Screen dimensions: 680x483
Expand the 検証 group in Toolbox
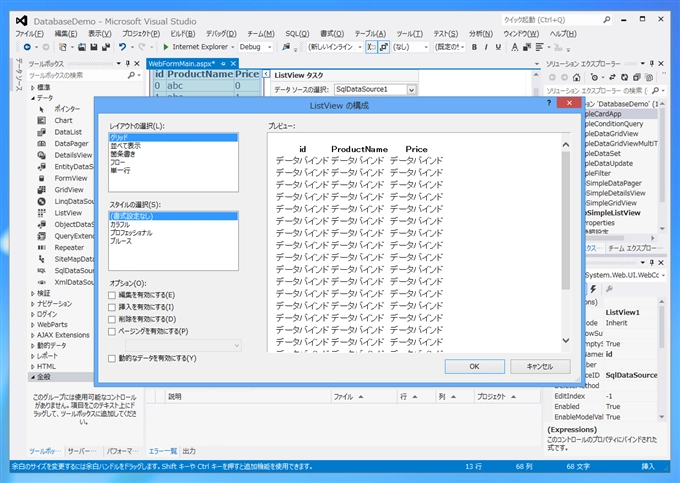[x=33, y=293]
